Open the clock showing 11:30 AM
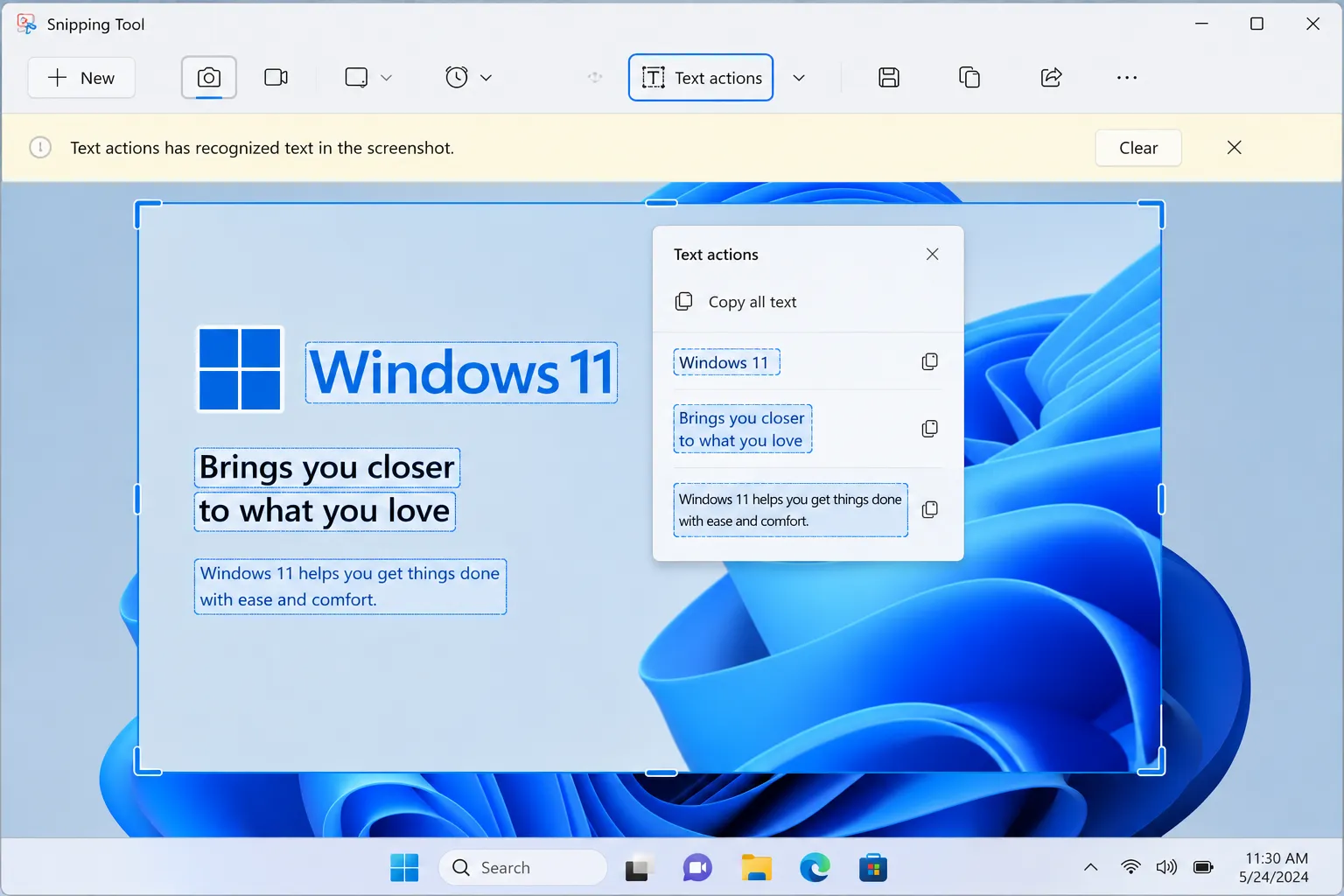This screenshot has height=896, width=1344. pos(1276,868)
